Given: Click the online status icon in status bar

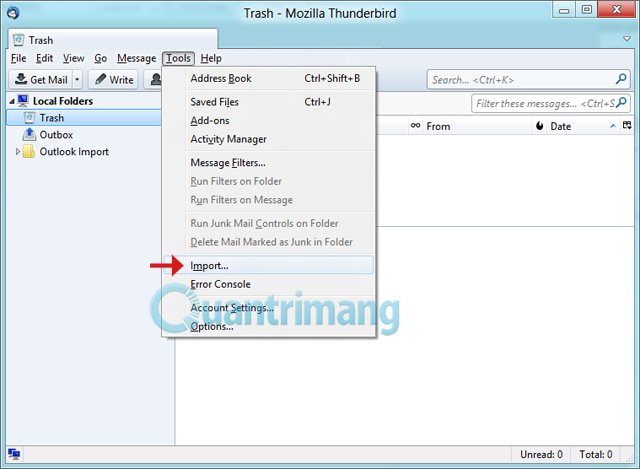Looking at the screenshot, I should [14, 454].
